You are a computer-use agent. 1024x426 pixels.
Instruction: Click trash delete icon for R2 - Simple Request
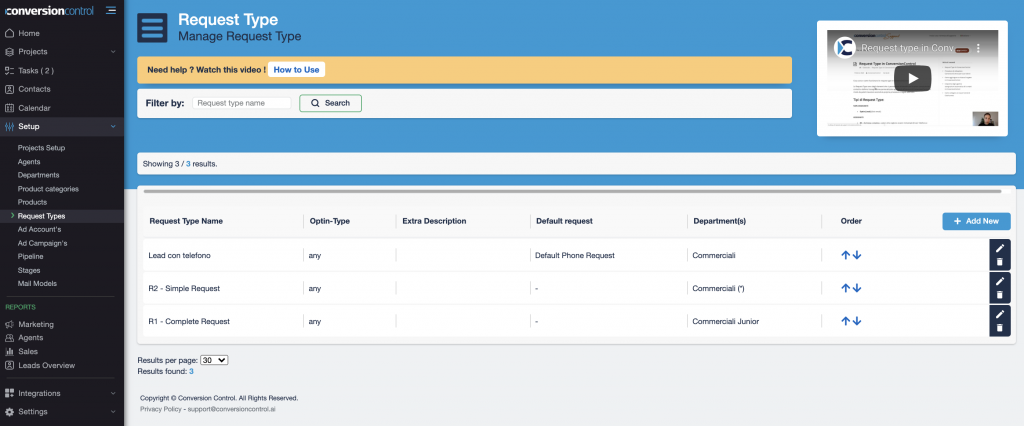click(x=999, y=296)
